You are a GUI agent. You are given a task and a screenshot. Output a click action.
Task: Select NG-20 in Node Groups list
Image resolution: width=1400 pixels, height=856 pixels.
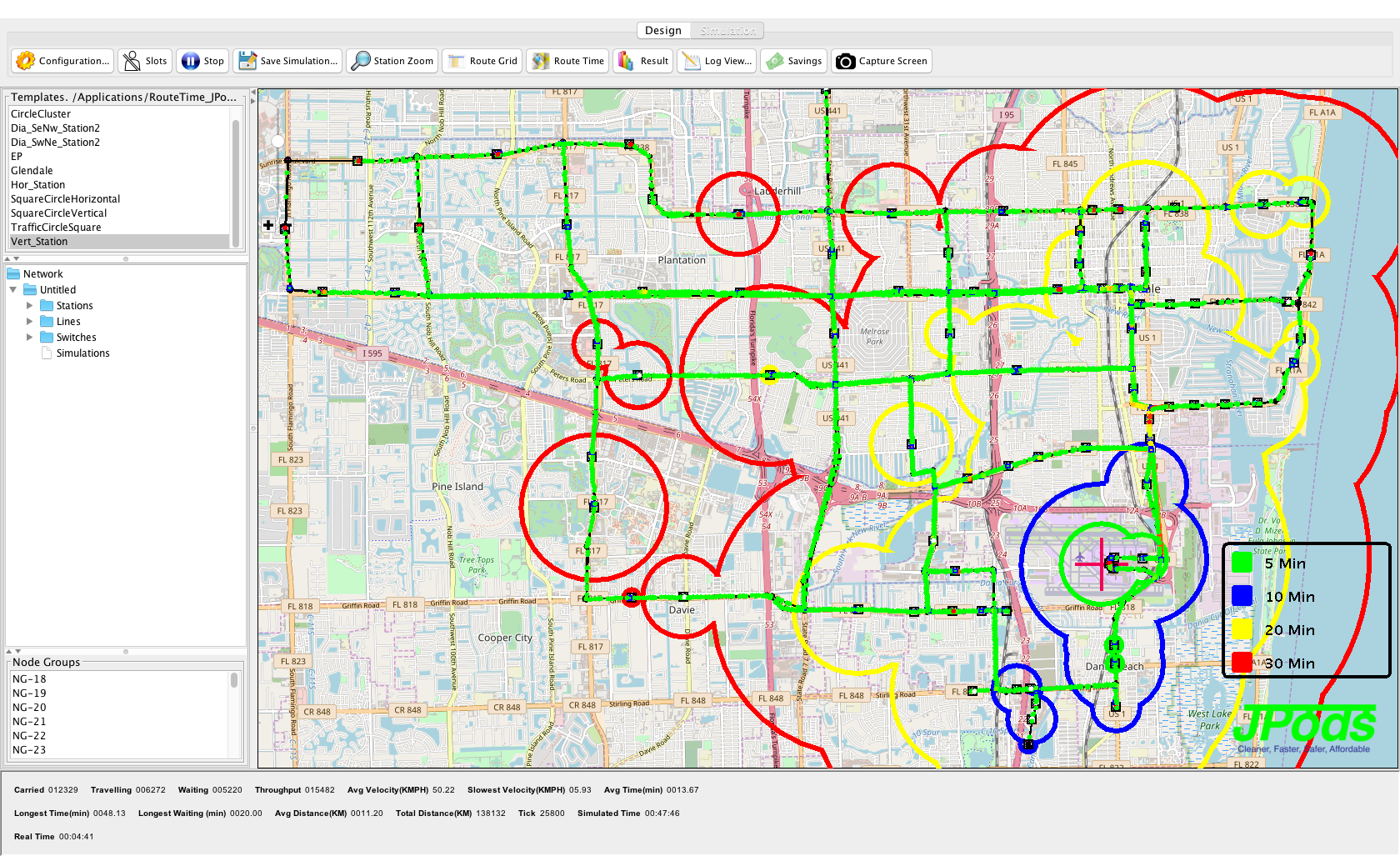pos(29,708)
